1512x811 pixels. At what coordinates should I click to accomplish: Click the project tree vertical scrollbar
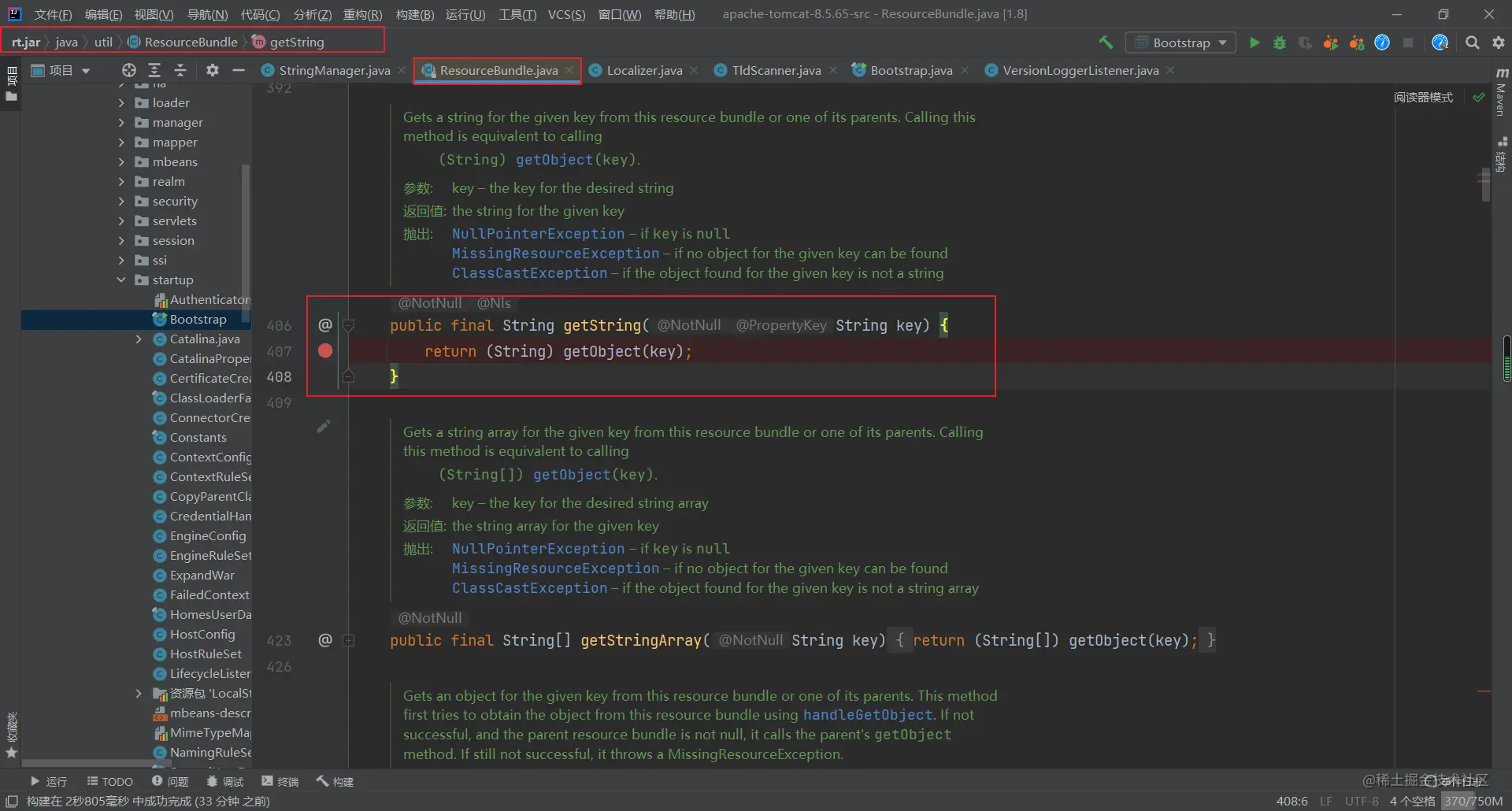coord(246,244)
